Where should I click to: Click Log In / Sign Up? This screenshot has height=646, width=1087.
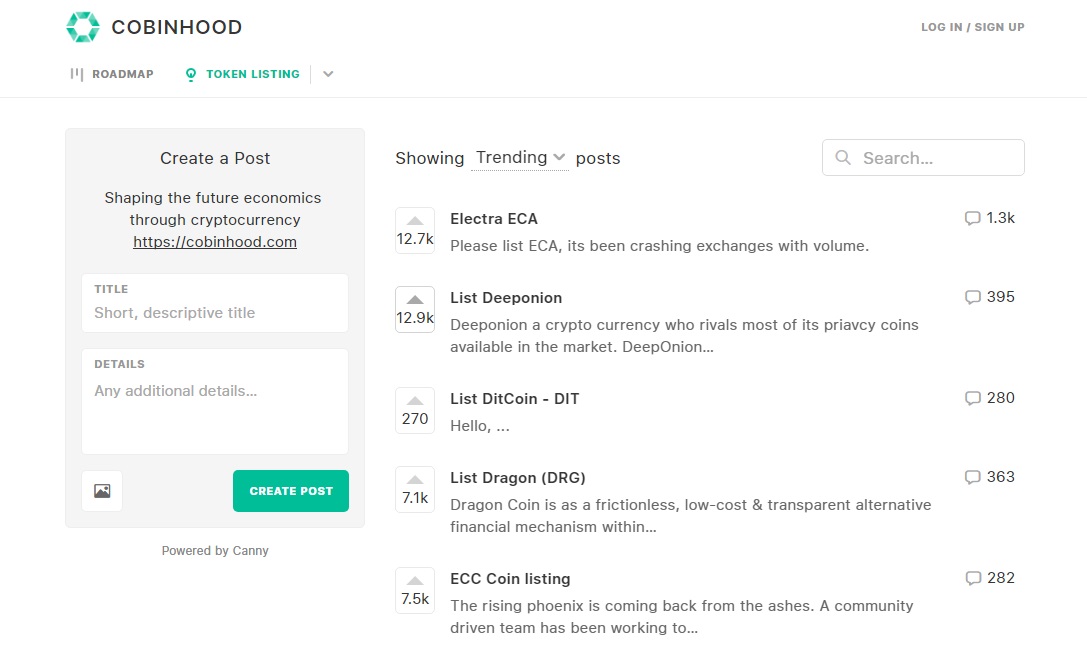tap(973, 27)
